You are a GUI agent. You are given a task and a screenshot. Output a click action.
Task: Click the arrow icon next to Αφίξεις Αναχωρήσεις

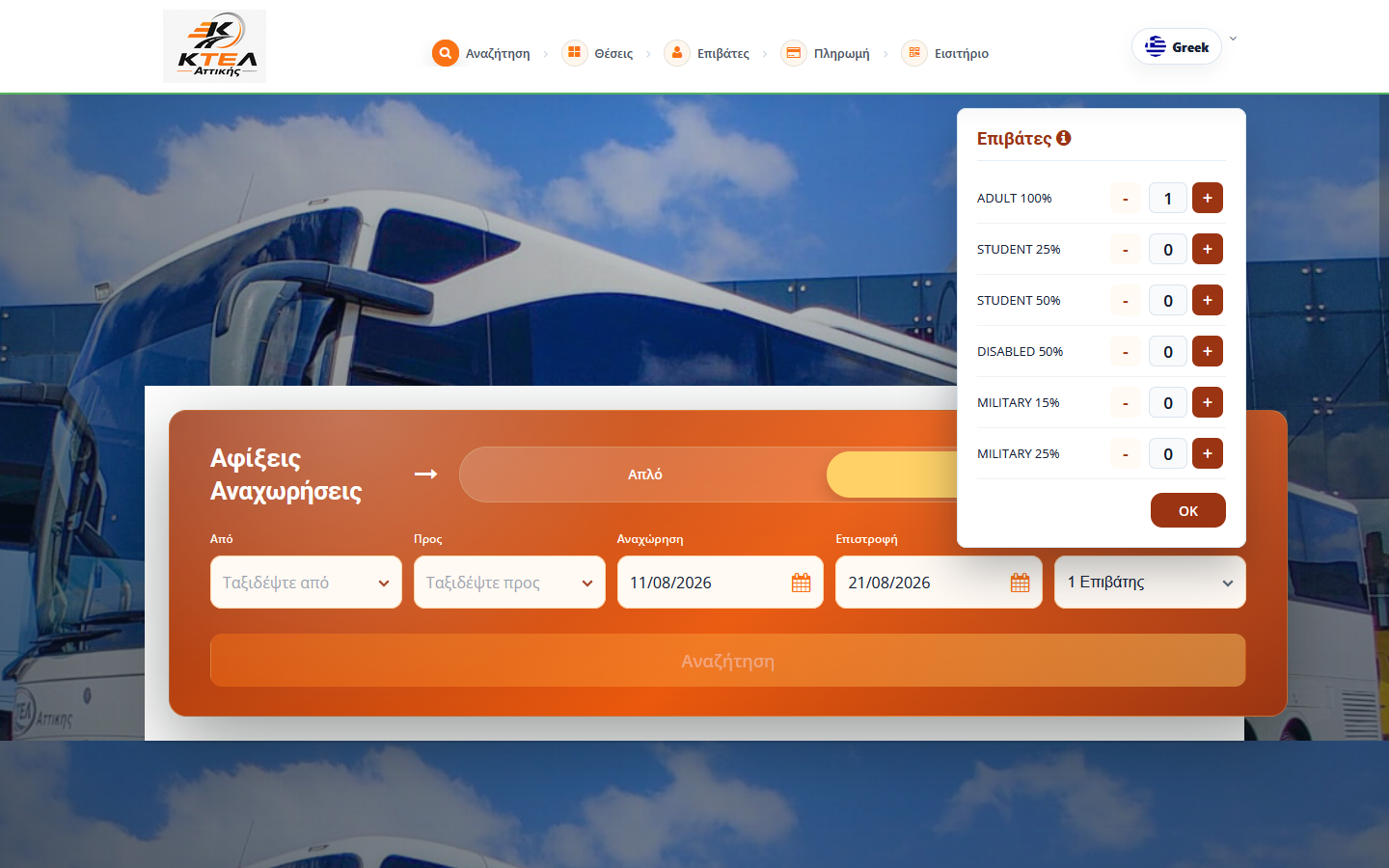pyautogui.click(x=426, y=474)
